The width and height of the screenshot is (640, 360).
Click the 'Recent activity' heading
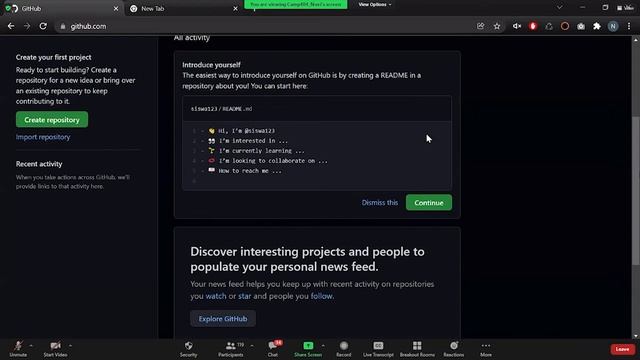coord(39,164)
